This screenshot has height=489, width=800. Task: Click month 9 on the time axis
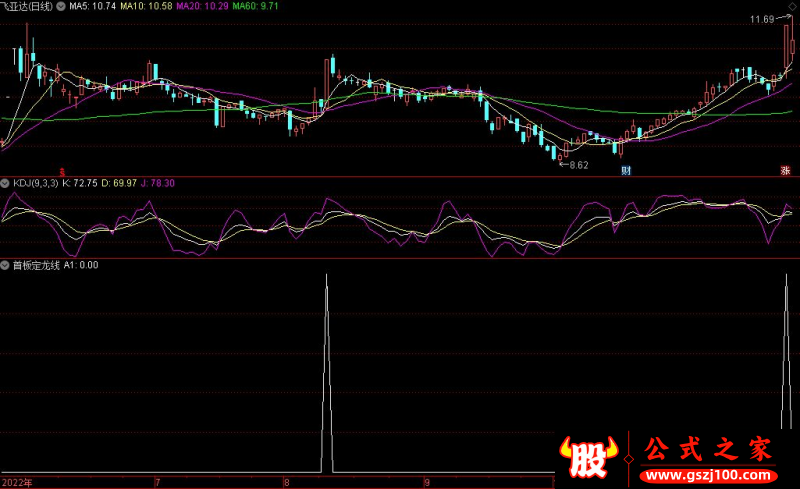(x=426, y=481)
